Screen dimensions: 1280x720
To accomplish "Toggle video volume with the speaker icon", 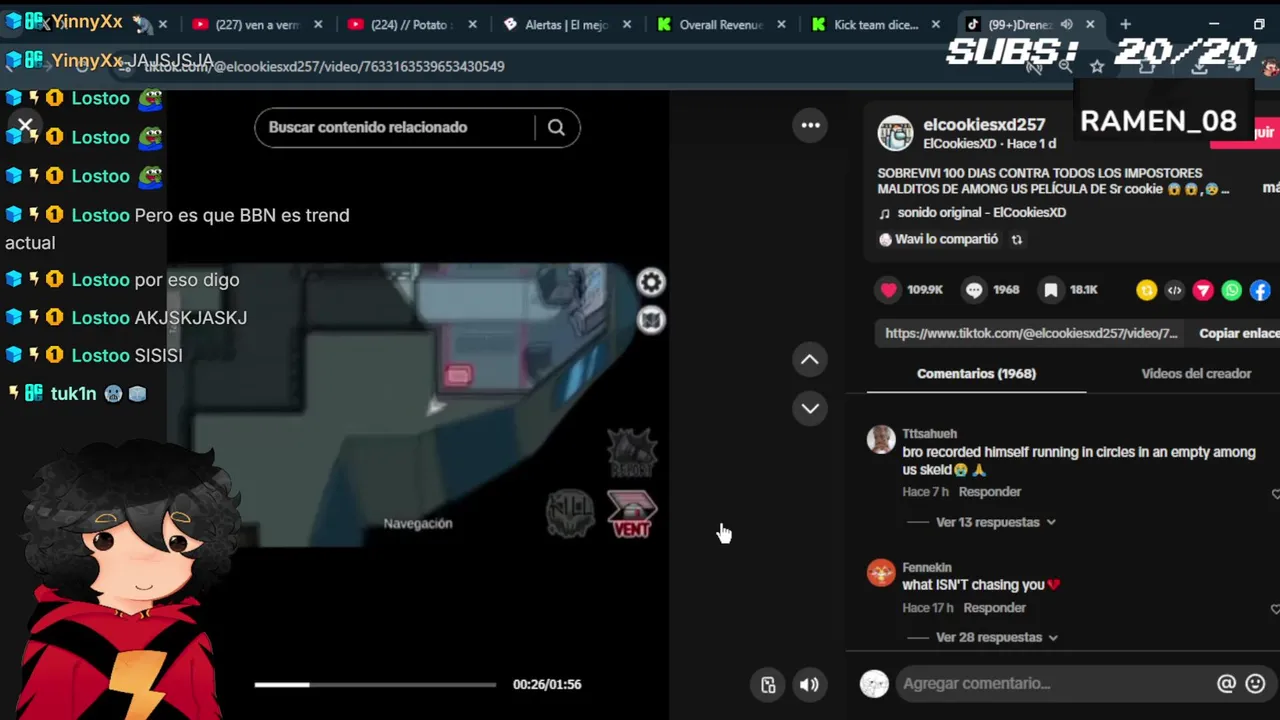I will coord(809,685).
